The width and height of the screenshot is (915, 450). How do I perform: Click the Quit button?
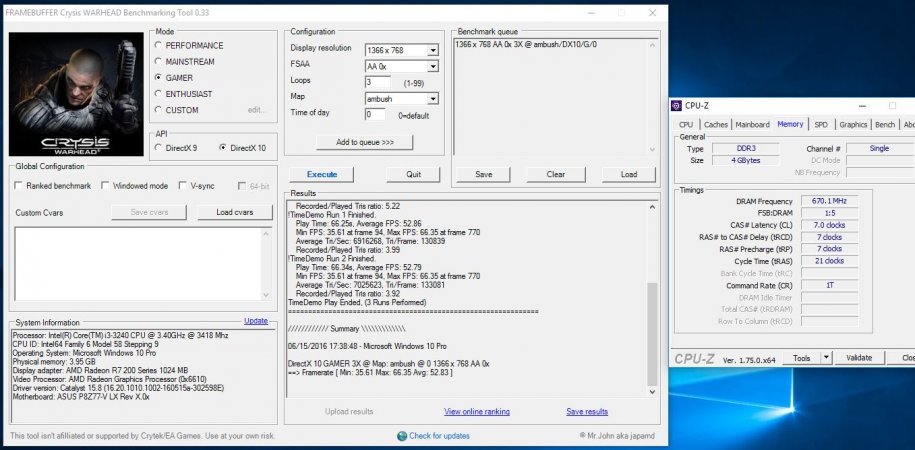(x=413, y=174)
